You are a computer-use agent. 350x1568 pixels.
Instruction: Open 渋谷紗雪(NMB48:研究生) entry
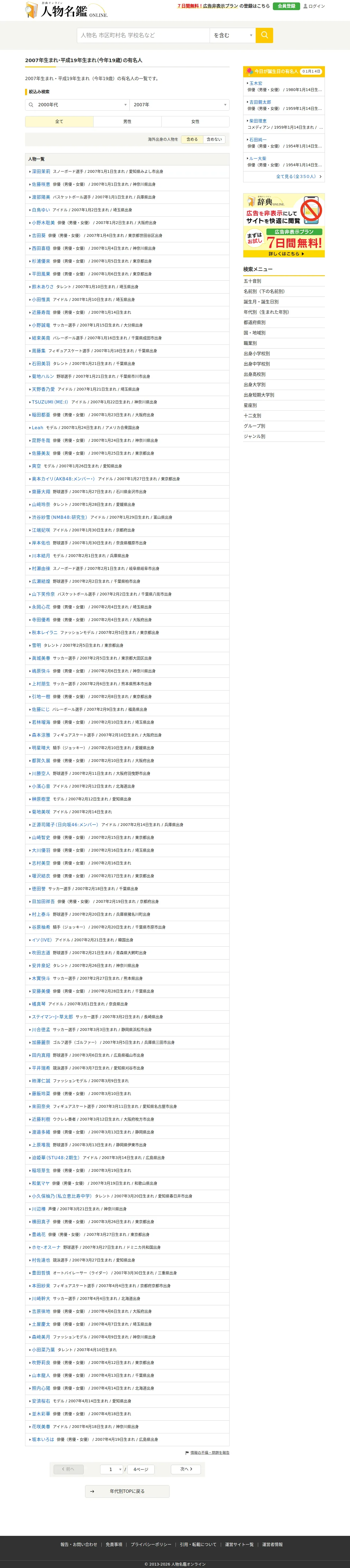pos(60,517)
